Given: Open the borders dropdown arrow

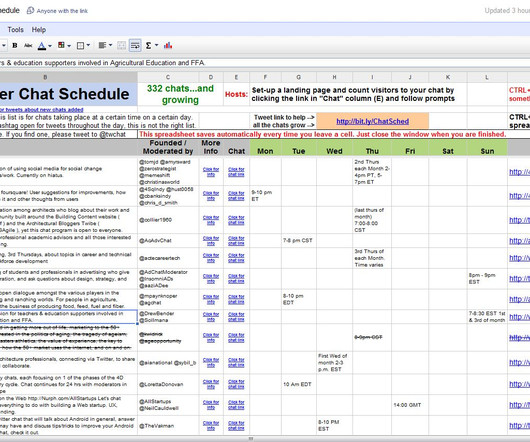Looking at the screenshot, I should 88,45.
